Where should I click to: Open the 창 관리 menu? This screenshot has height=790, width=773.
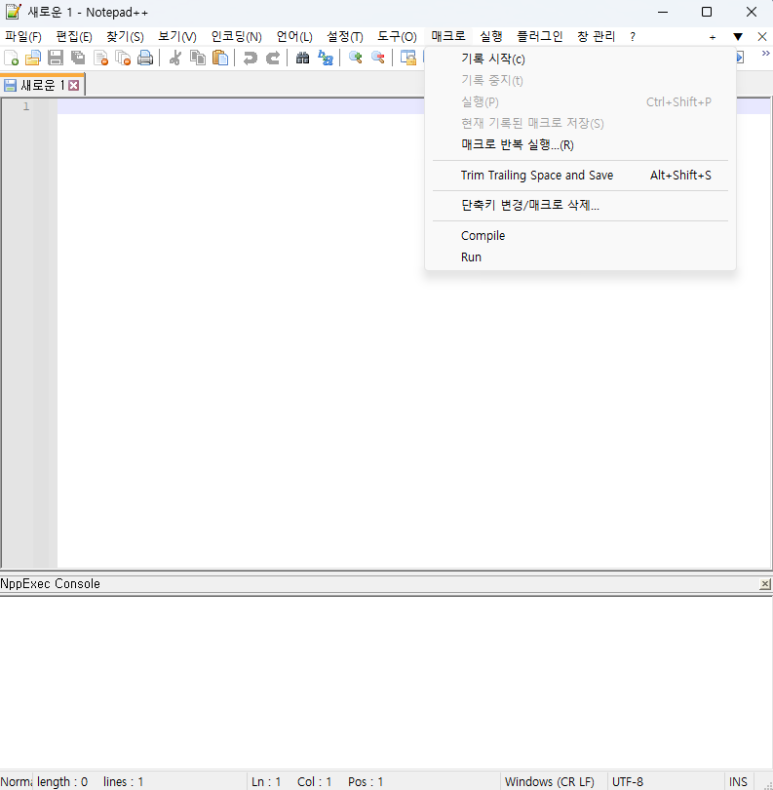[596, 37]
